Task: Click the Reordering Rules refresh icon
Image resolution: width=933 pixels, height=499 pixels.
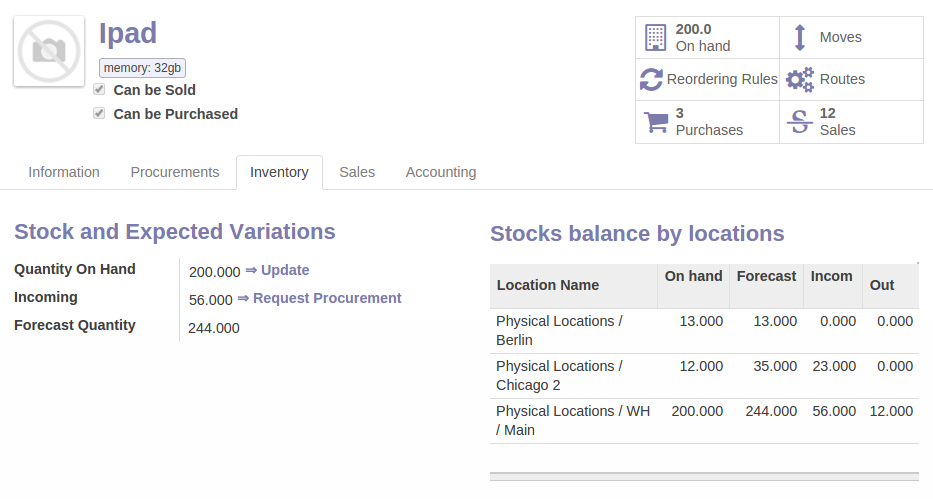Action: coord(652,79)
